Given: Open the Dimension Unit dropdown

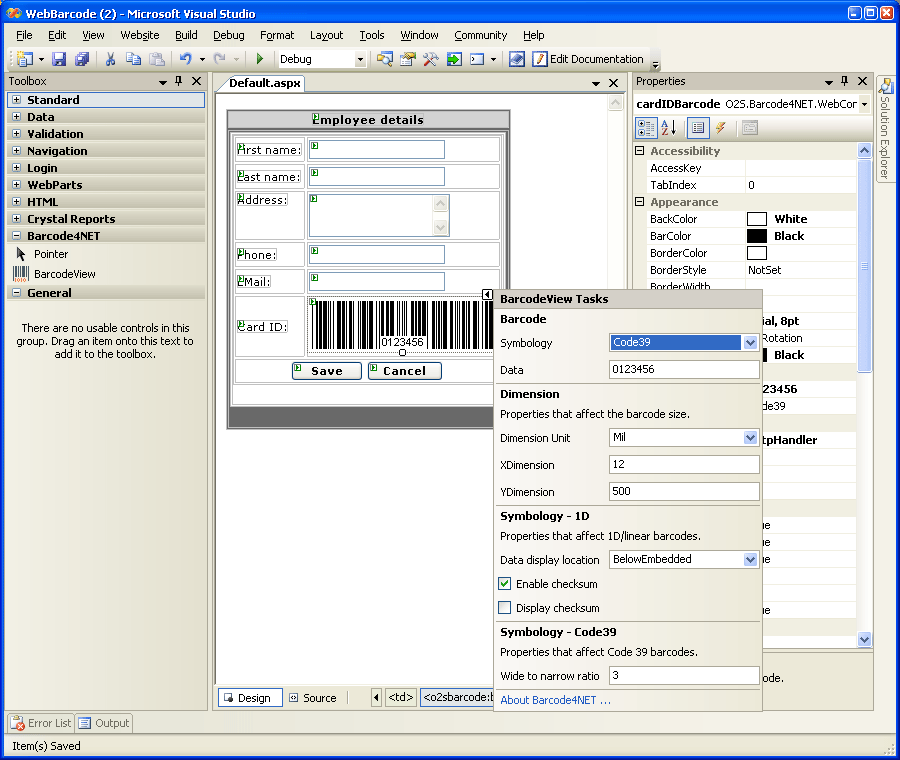Looking at the screenshot, I should tap(750, 438).
